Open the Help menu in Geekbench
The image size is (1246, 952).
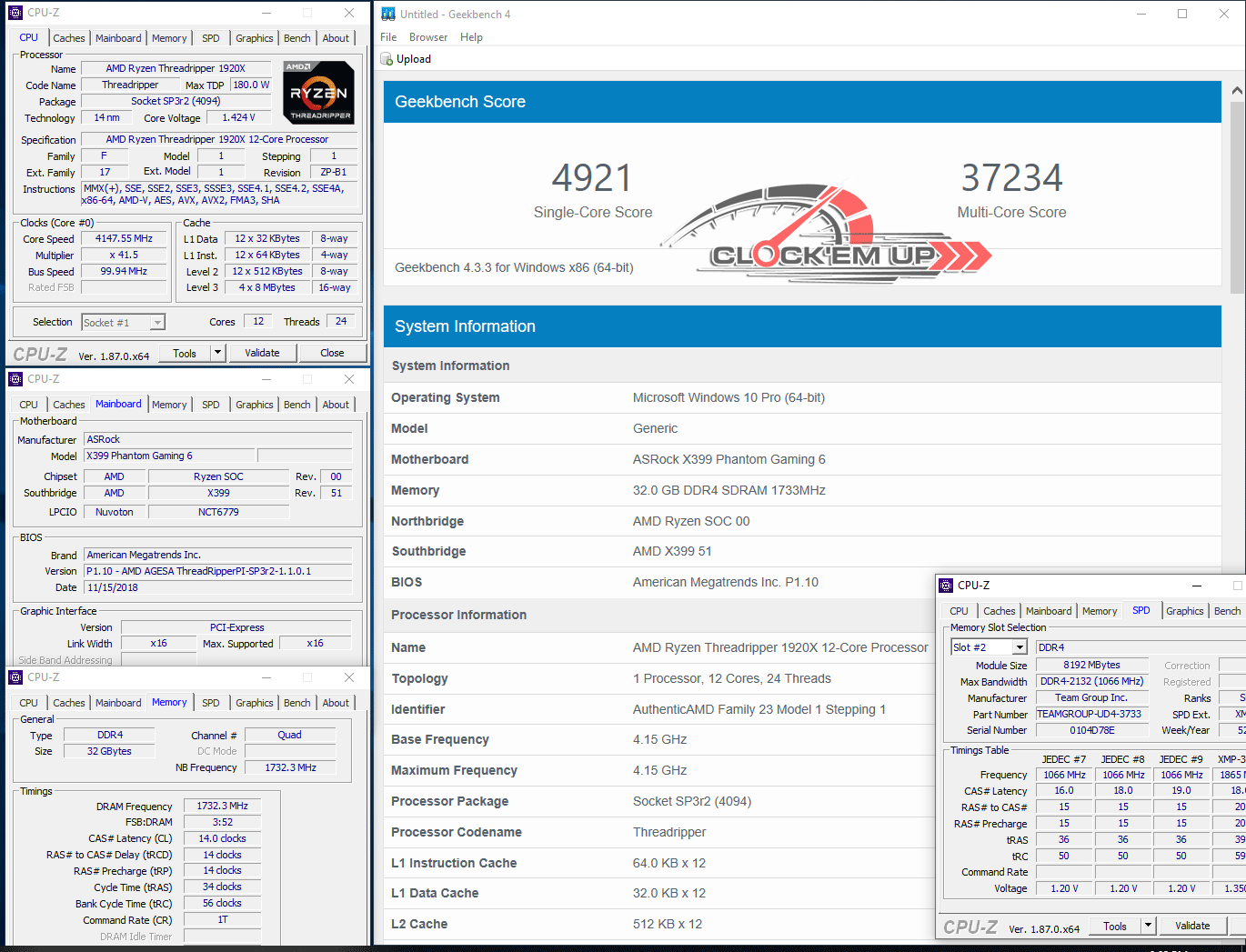471,37
